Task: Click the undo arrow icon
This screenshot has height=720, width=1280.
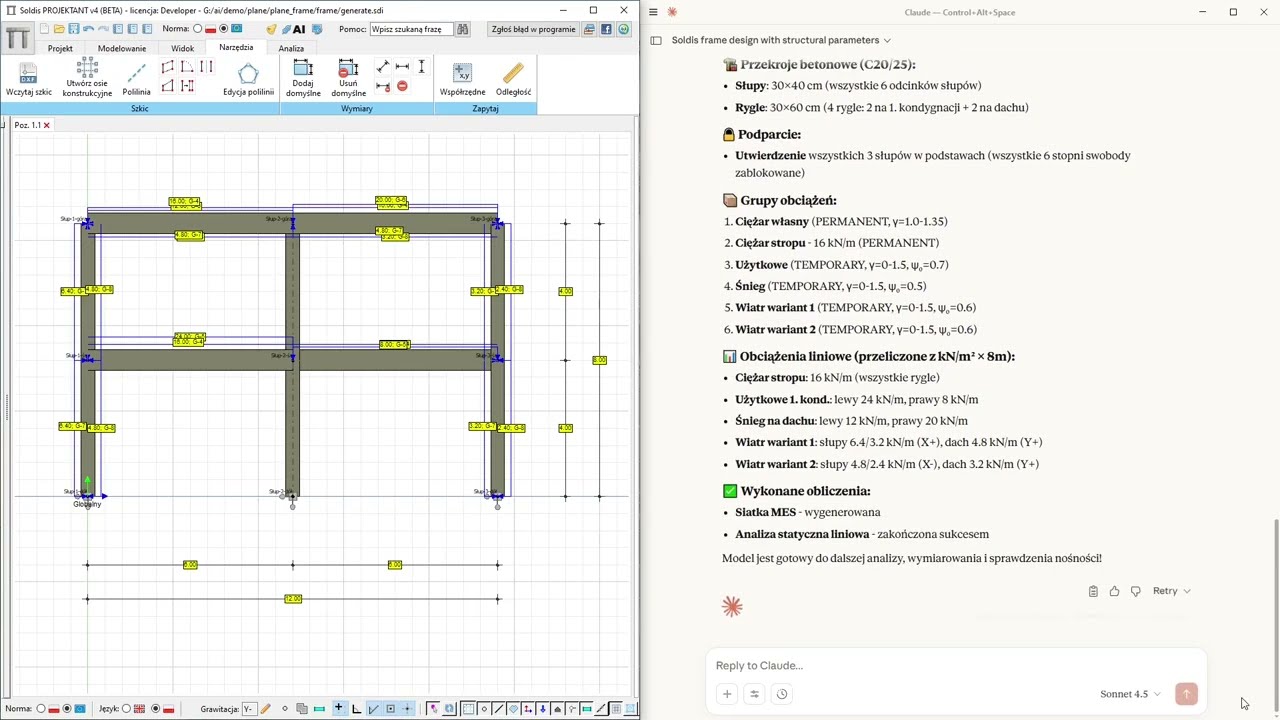Action: [89, 29]
